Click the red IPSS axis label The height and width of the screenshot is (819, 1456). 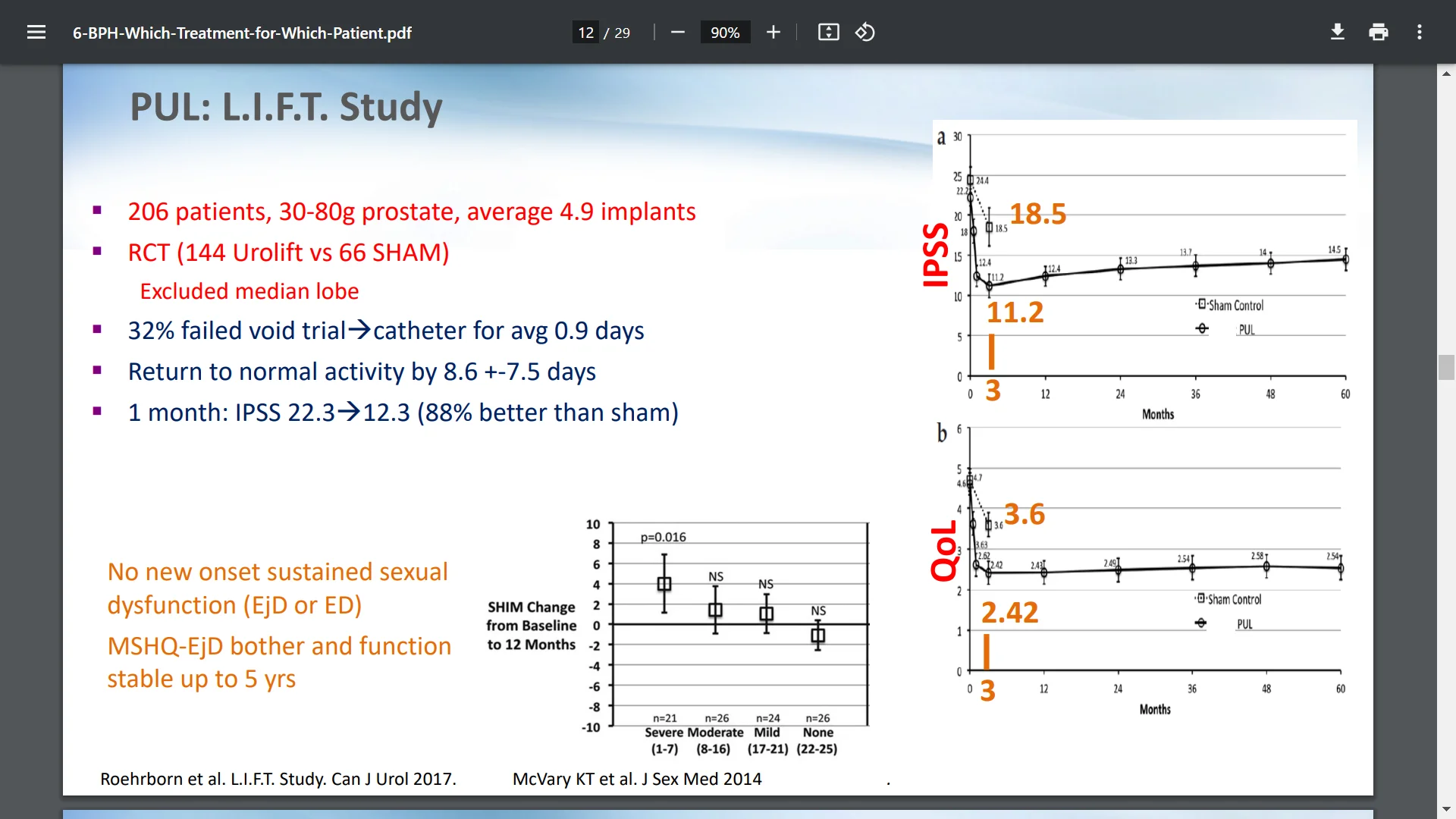click(936, 255)
